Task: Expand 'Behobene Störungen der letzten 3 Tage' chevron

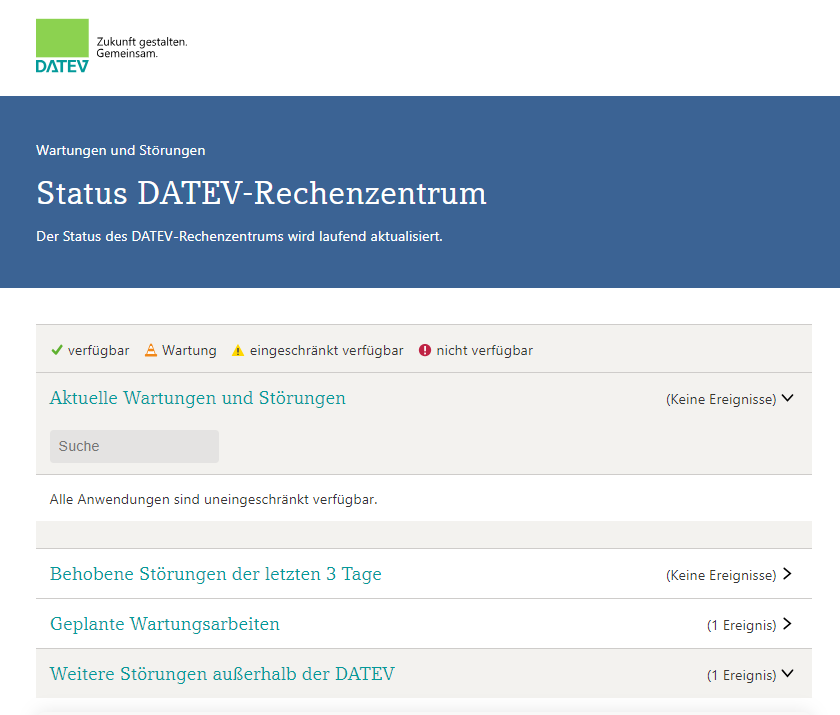Action: [787, 574]
